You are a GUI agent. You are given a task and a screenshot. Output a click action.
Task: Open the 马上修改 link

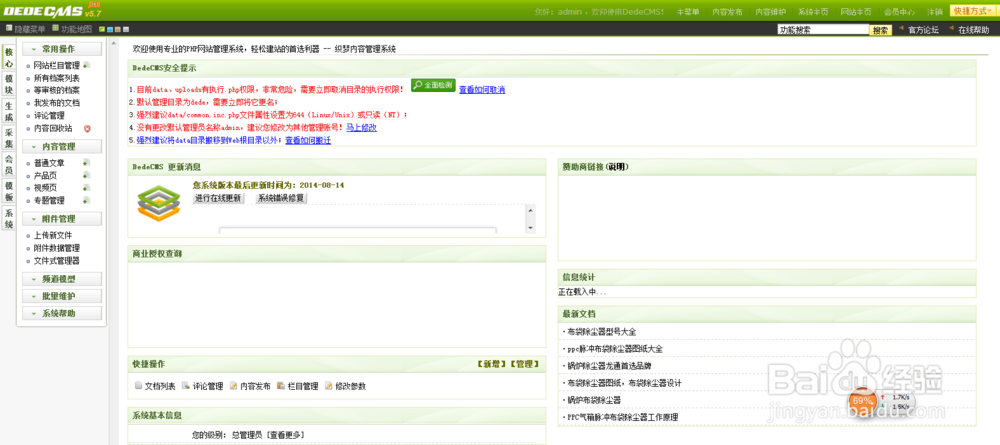pyautogui.click(x=361, y=128)
